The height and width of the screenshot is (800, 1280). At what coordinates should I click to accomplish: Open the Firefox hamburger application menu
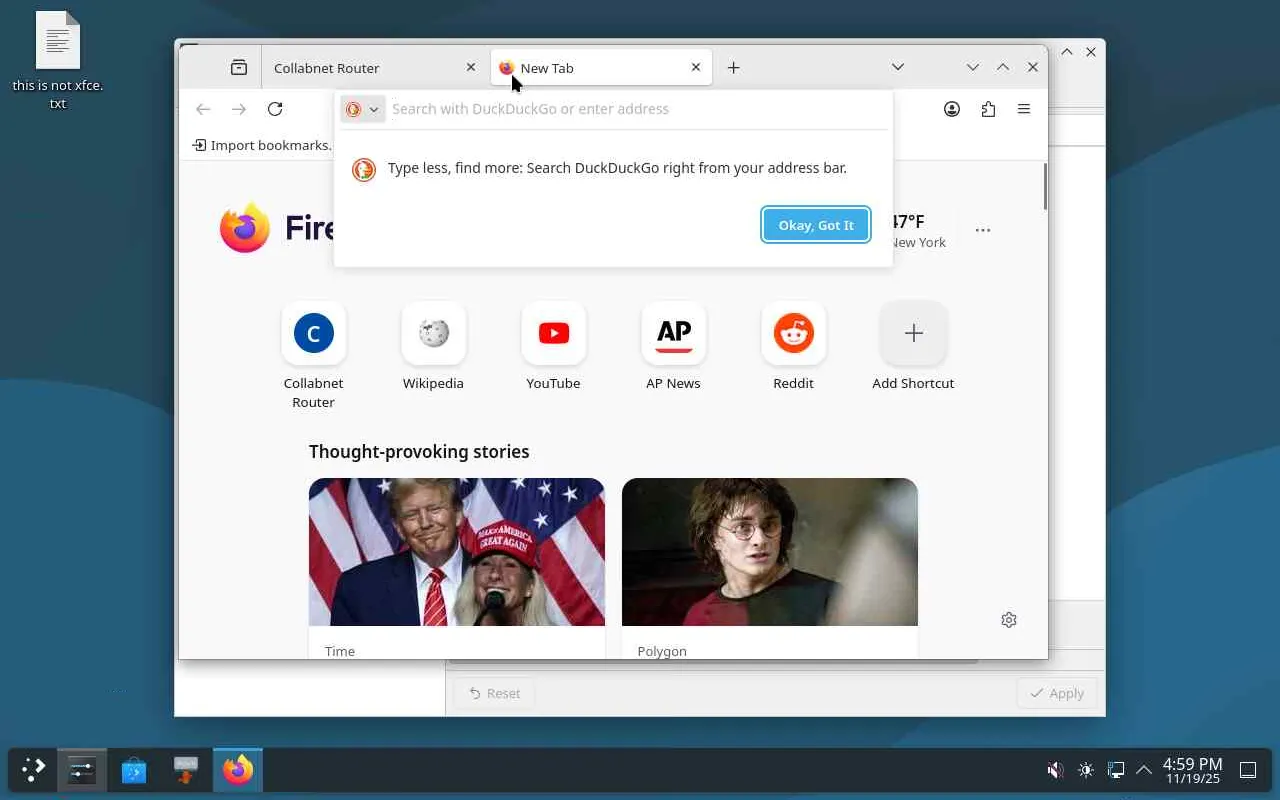pyautogui.click(x=1024, y=109)
